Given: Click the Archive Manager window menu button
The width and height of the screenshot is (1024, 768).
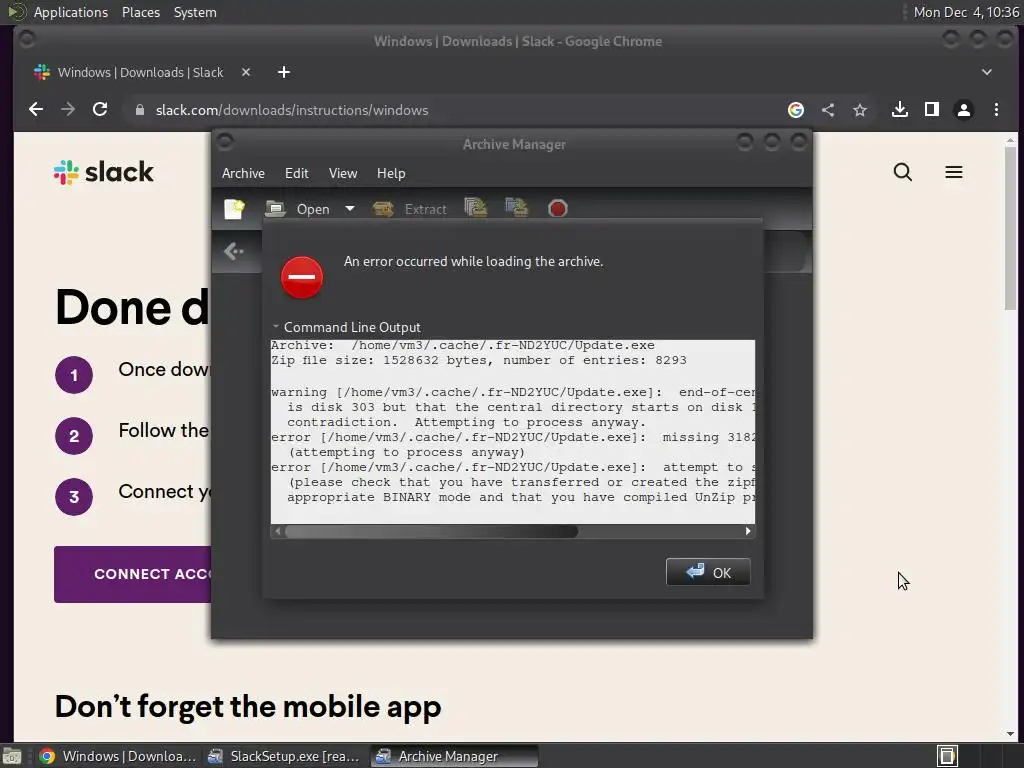Looking at the screenshot, I should pyautogui.click(x=225, y=142).
